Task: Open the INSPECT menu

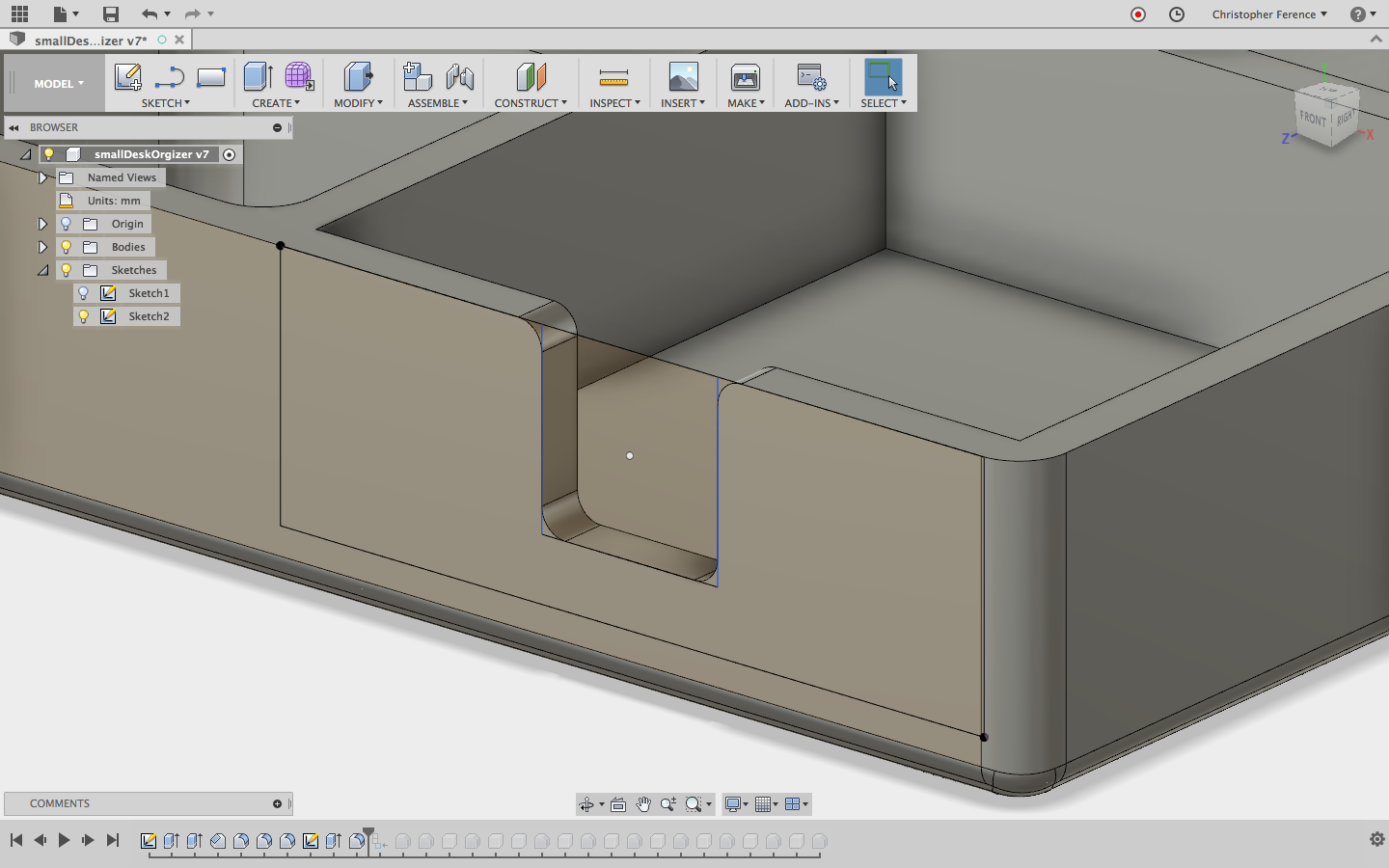Action: pos(614,103)
